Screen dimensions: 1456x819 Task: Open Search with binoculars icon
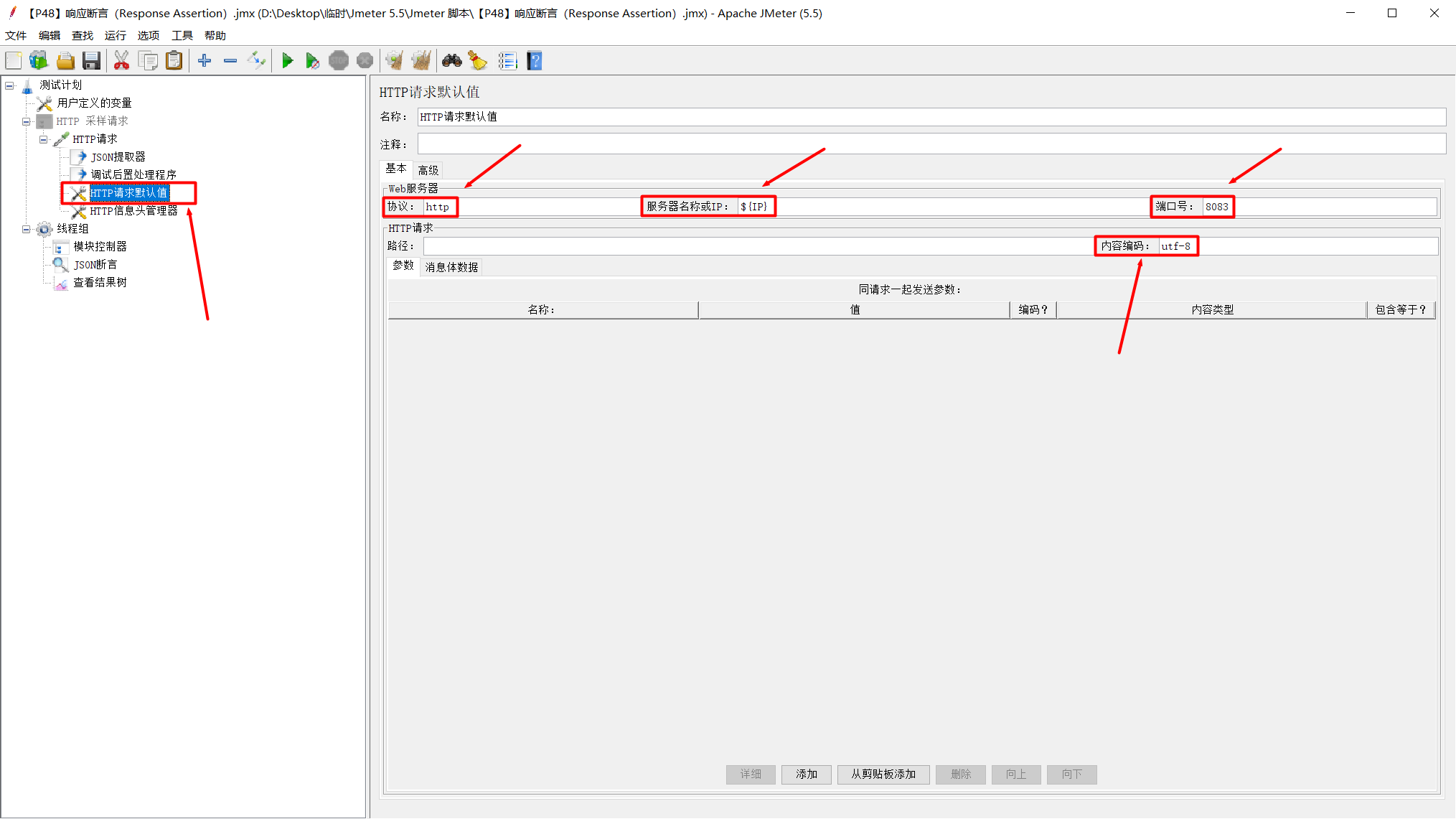pyautogui.click(x=451, y=61)
